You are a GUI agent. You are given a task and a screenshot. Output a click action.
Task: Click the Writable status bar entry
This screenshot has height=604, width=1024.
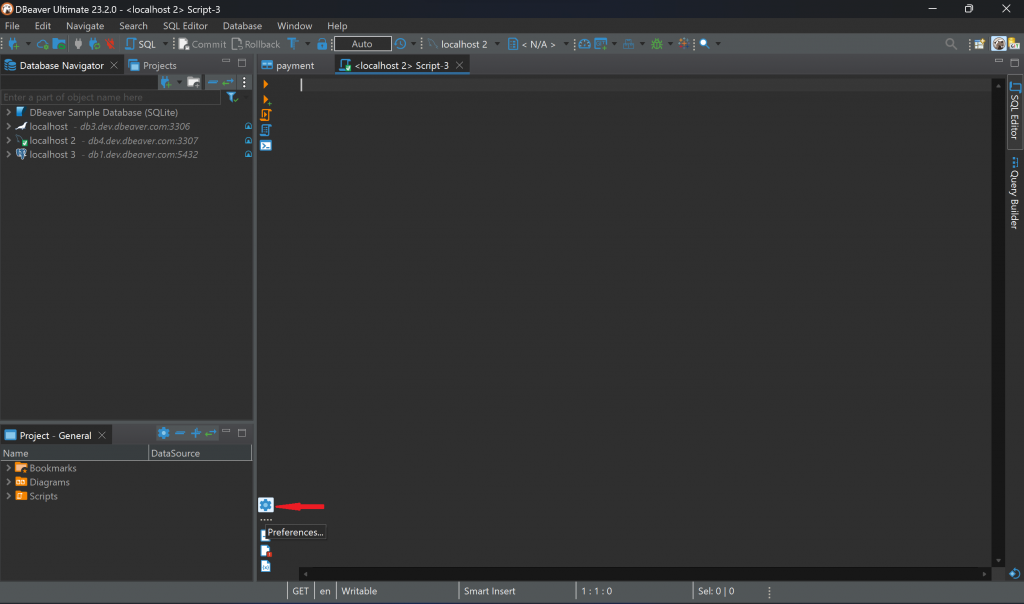359,591
